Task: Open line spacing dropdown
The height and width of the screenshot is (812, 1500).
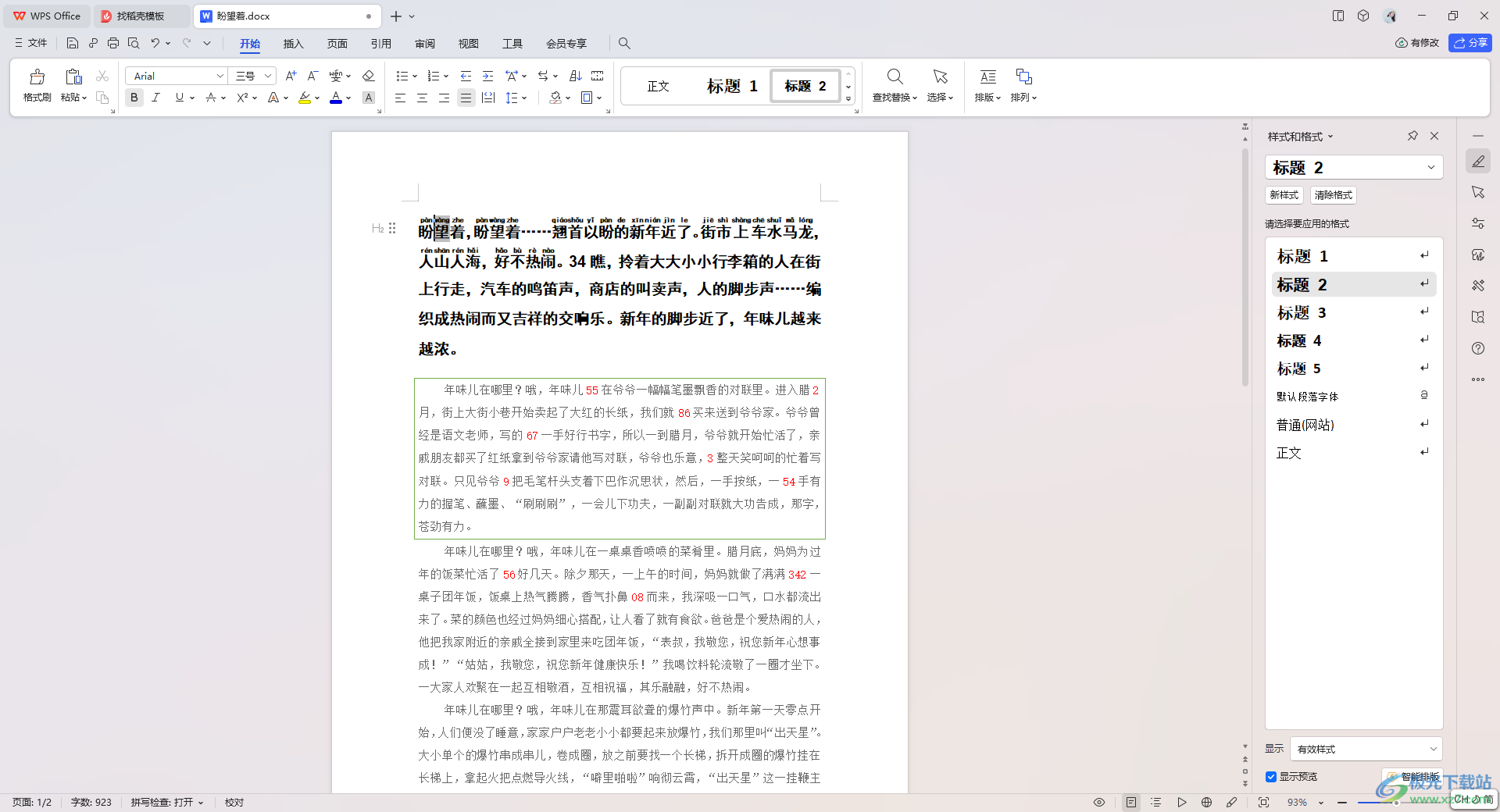Action: pyautogui.click(x=525, y=98)
